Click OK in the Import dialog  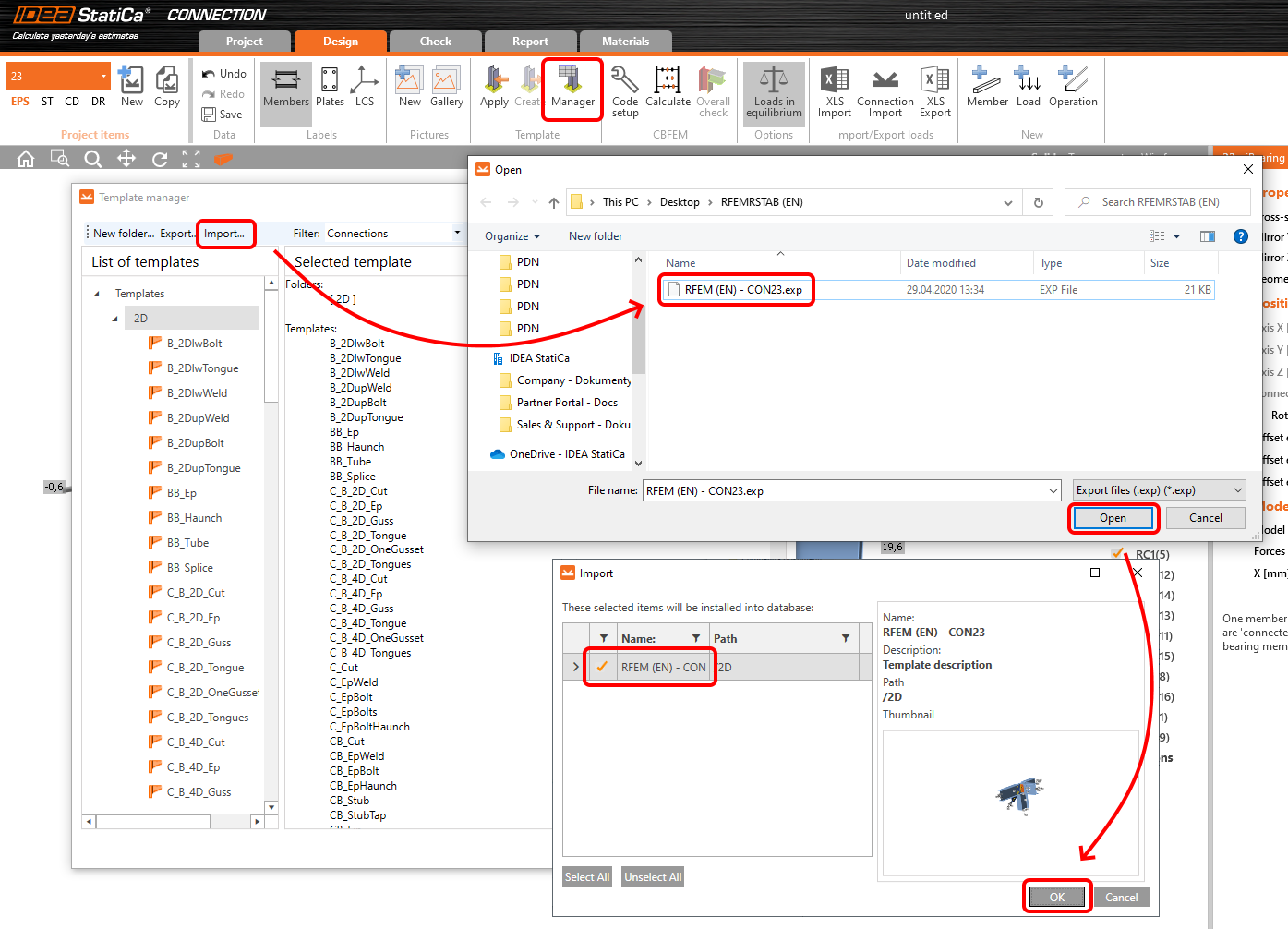(x=1057, y=897)
